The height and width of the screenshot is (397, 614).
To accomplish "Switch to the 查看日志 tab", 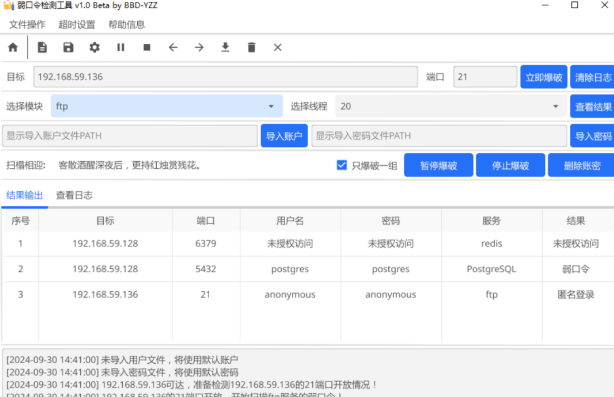I will 74,195.
